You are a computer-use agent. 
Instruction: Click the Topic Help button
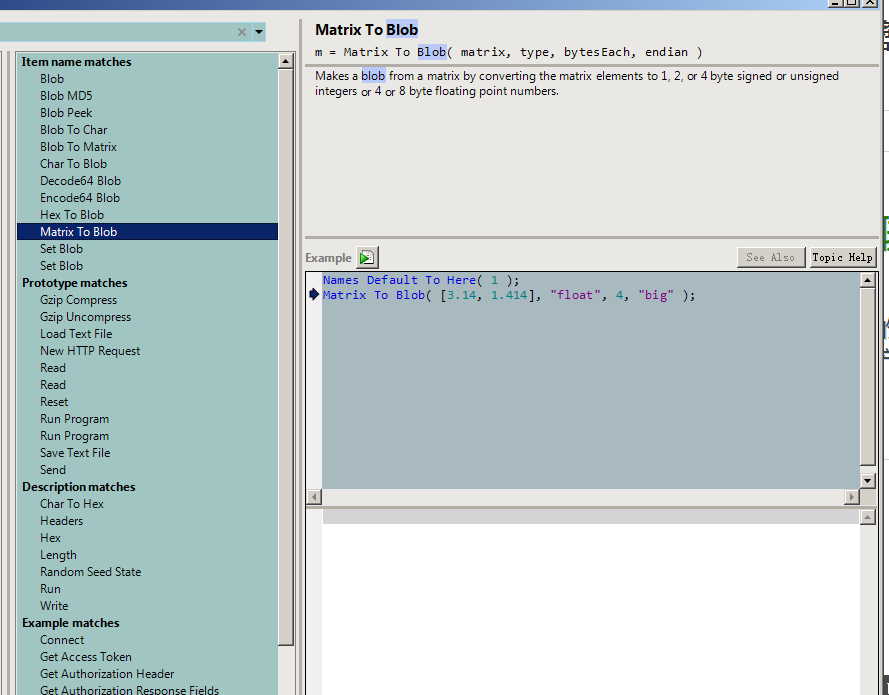coord(842,258)
